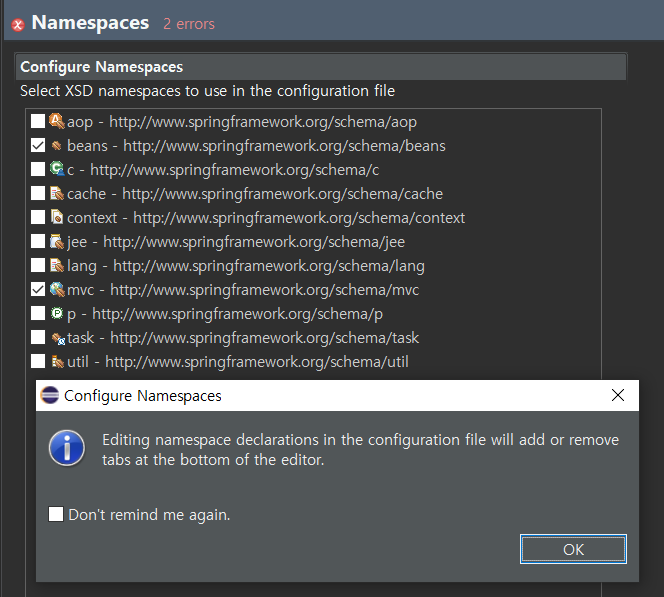
Task: Select the lang schema row text
Action: click(x=246, y=266)
